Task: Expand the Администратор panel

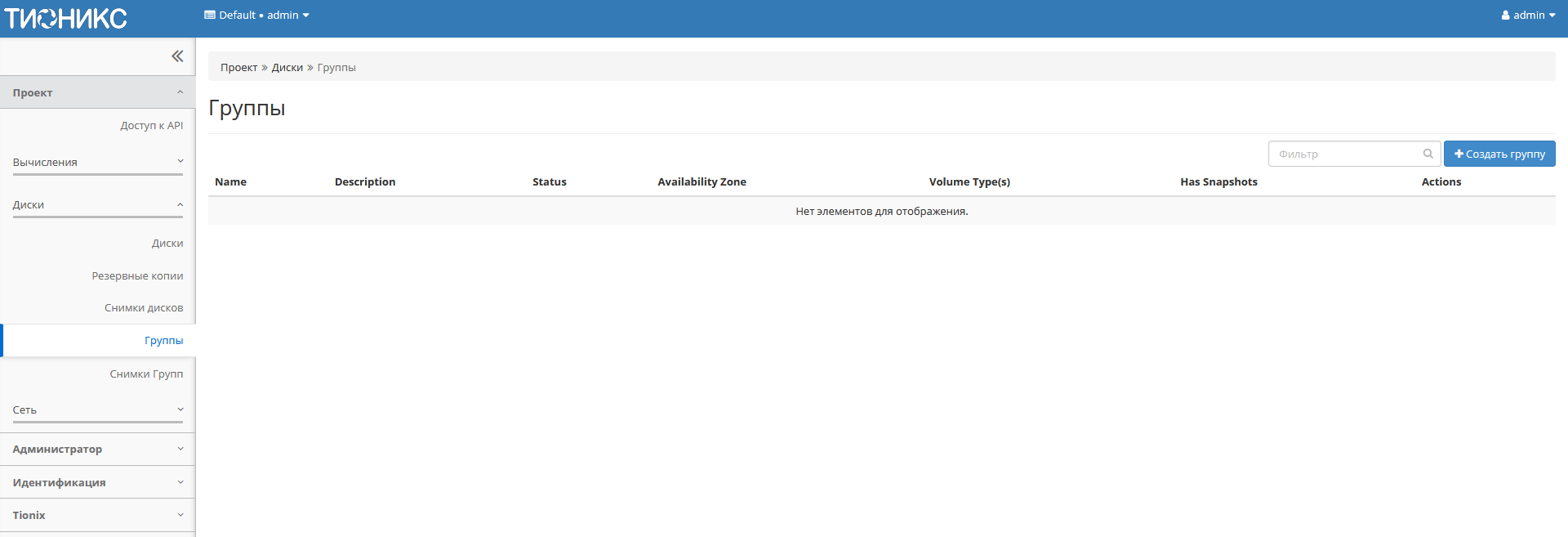Action: click(97, 449)
